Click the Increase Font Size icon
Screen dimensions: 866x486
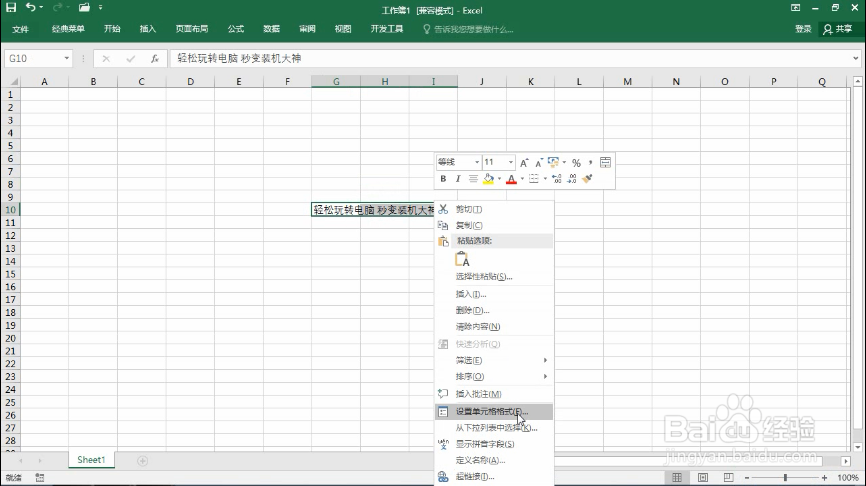[x=524, y=162]
